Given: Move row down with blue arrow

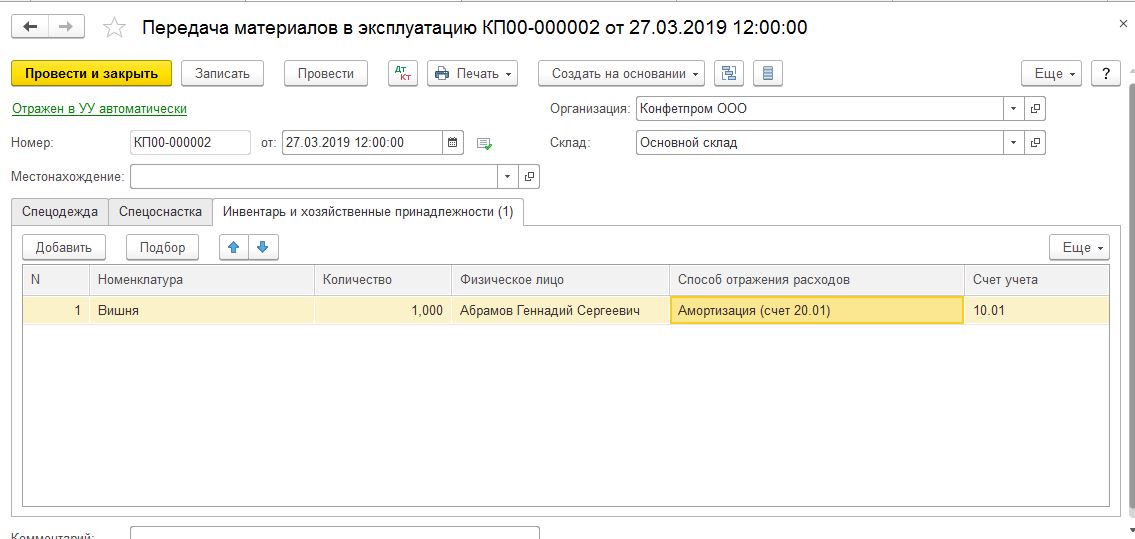Looking at the screenshot, I should [x=263, y=247].
